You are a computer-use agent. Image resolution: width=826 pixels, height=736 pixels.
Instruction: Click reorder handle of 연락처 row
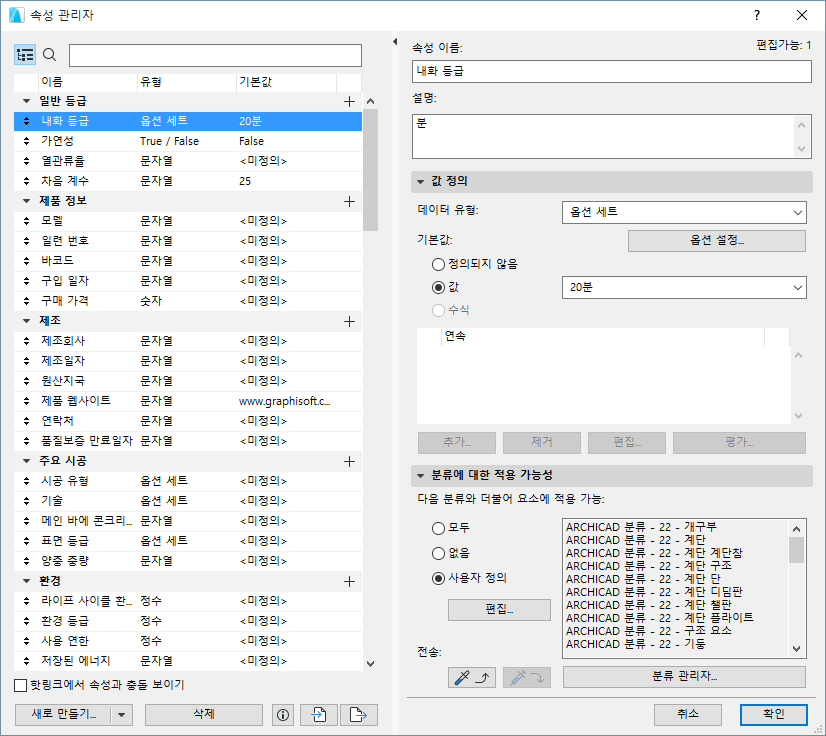[x=26, y=421]
